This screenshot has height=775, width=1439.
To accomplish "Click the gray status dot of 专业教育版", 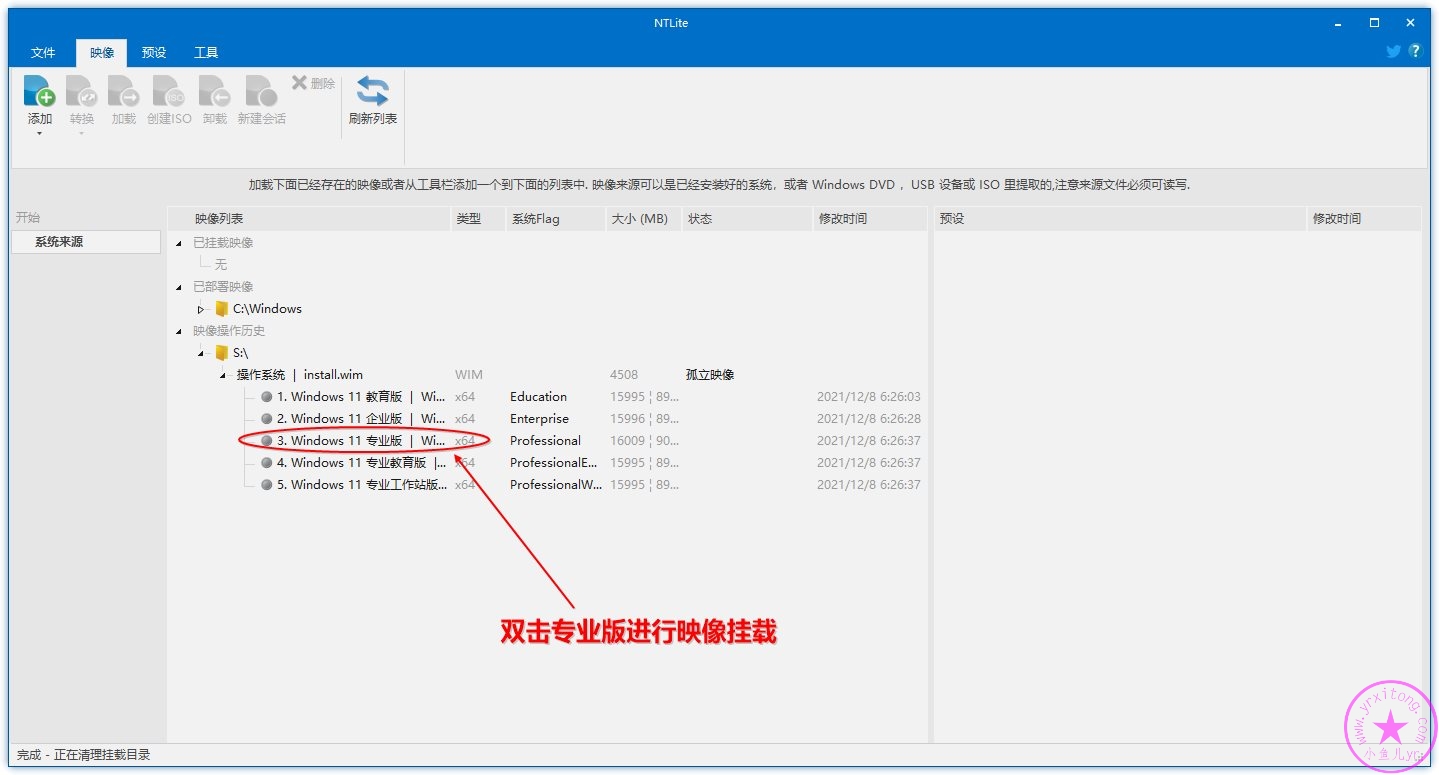I will click(x=267, y=463).
